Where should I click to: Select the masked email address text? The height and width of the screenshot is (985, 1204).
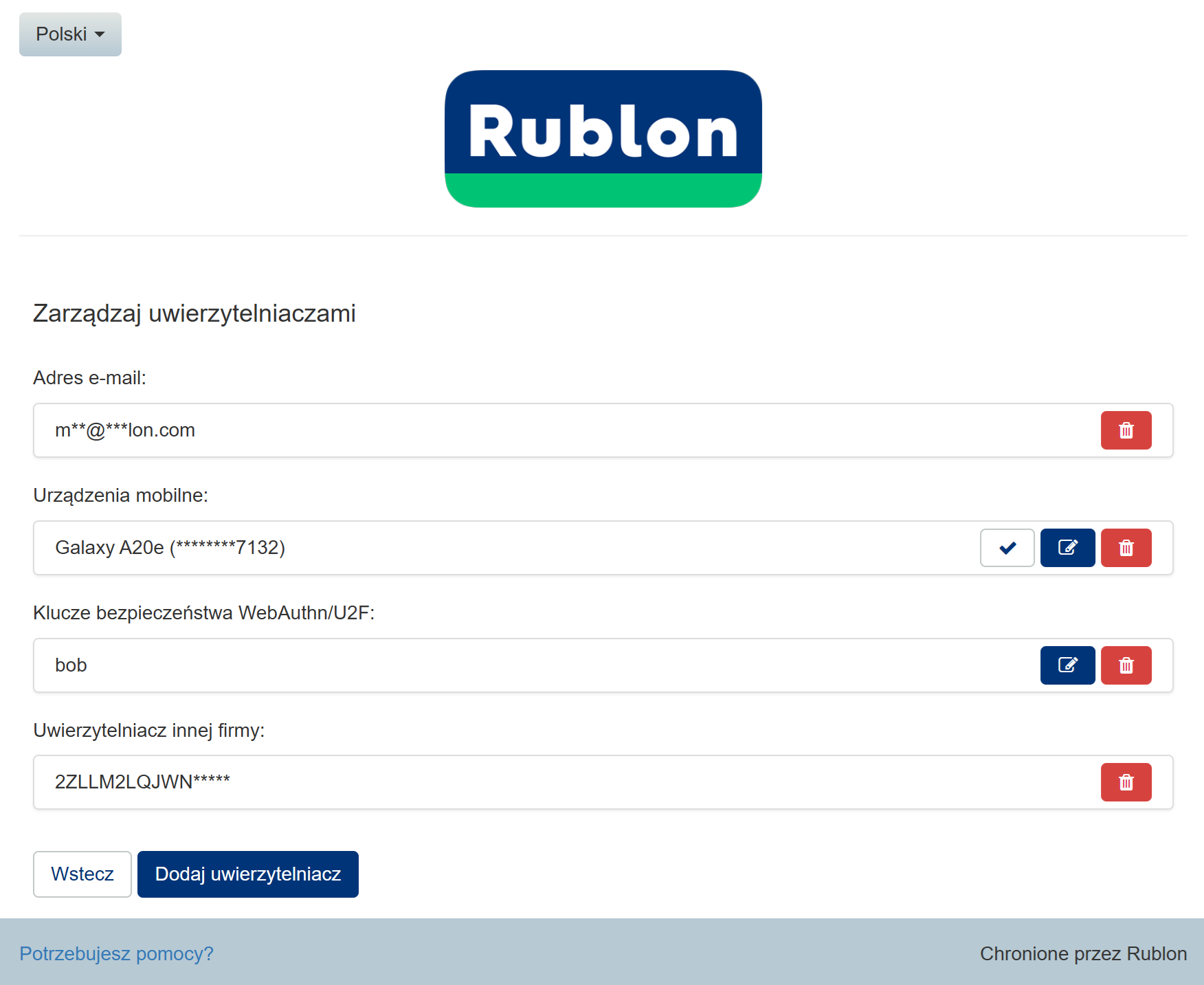(x=125, y=430)
